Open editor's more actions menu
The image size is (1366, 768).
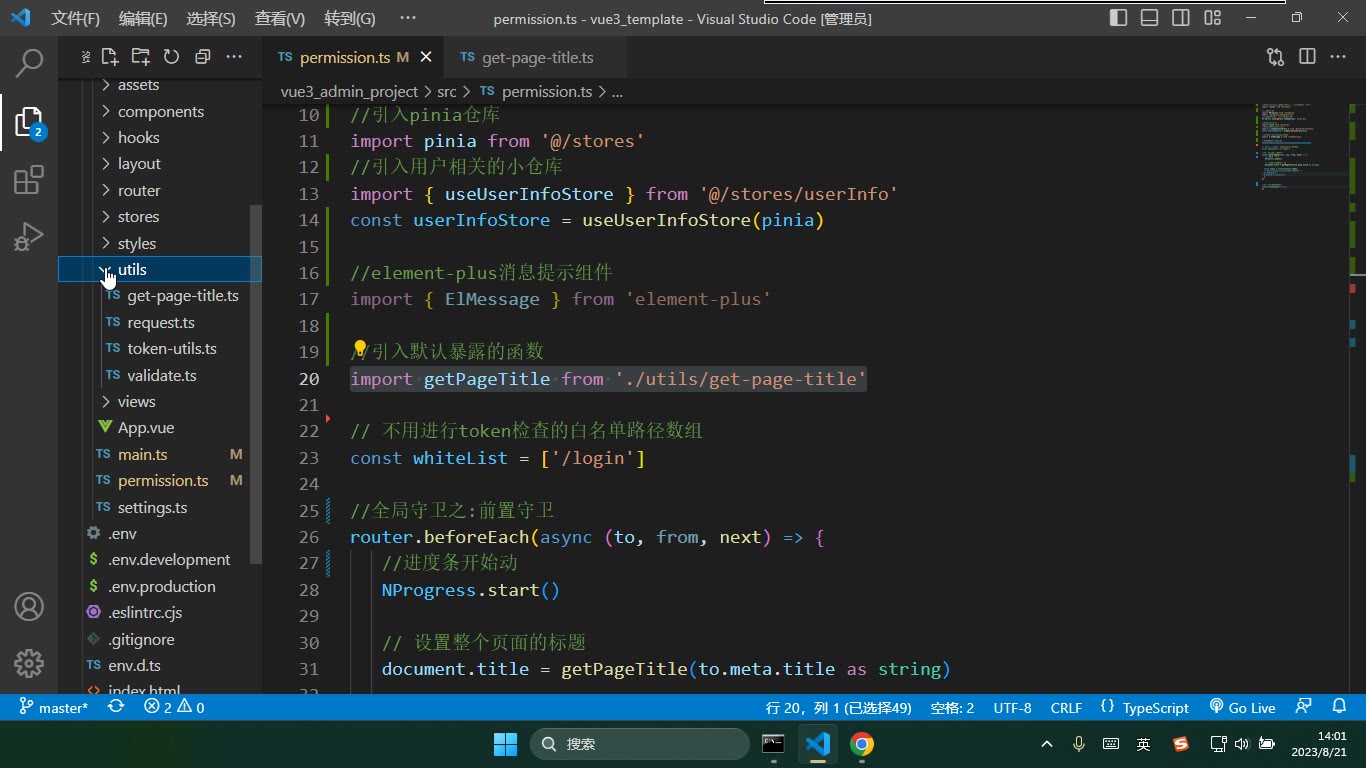click(x=1338, y=57)
